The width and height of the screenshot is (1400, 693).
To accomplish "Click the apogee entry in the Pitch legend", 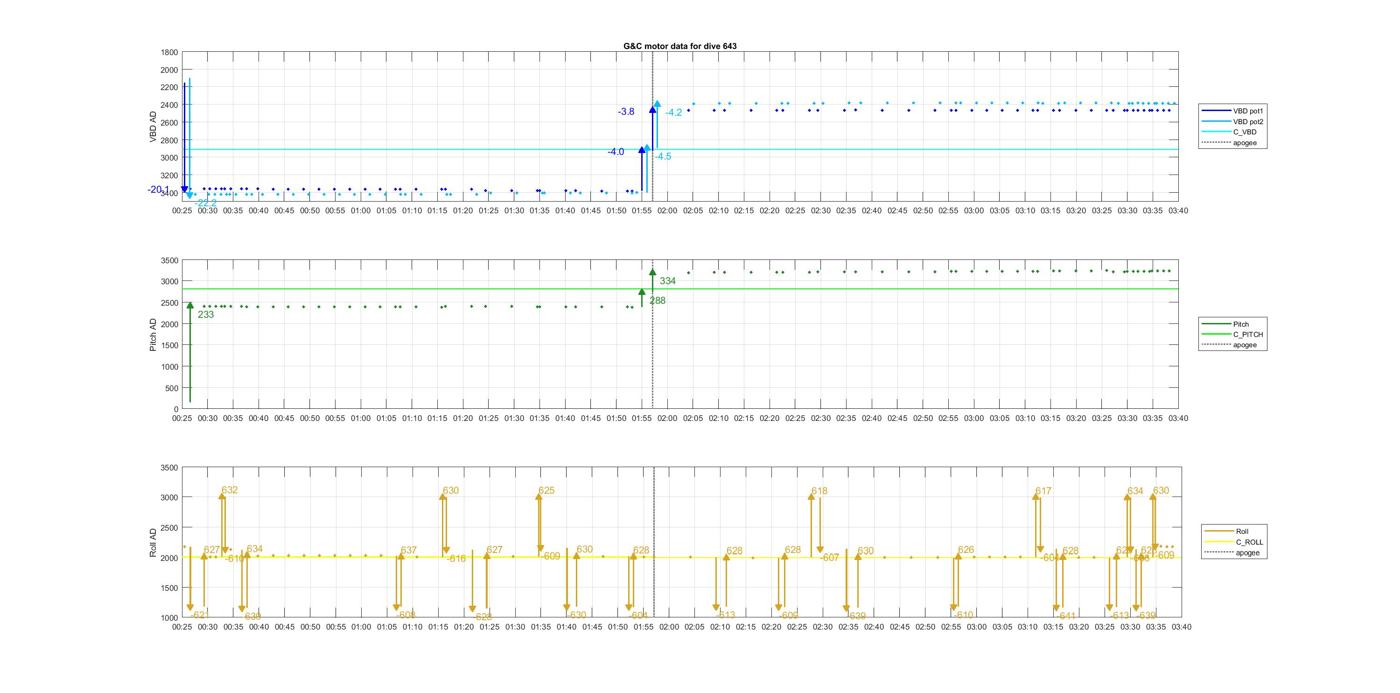I will (1229, 345).
